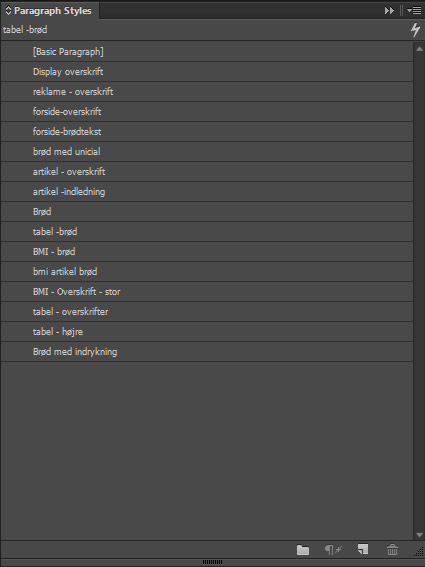Clear overrides with the paragraph mark icon
This screenshot has width=425, height=567.
[333, 550]
